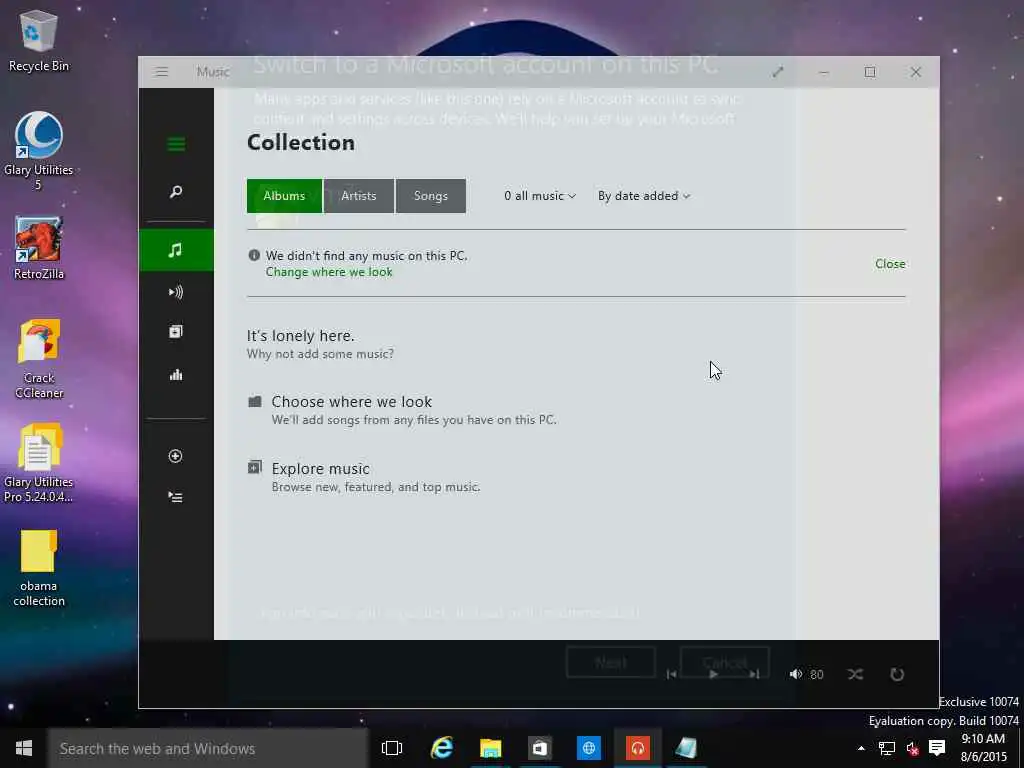Skip to the next track
This screenshot has width=1024, height=768.
(754, 674)
